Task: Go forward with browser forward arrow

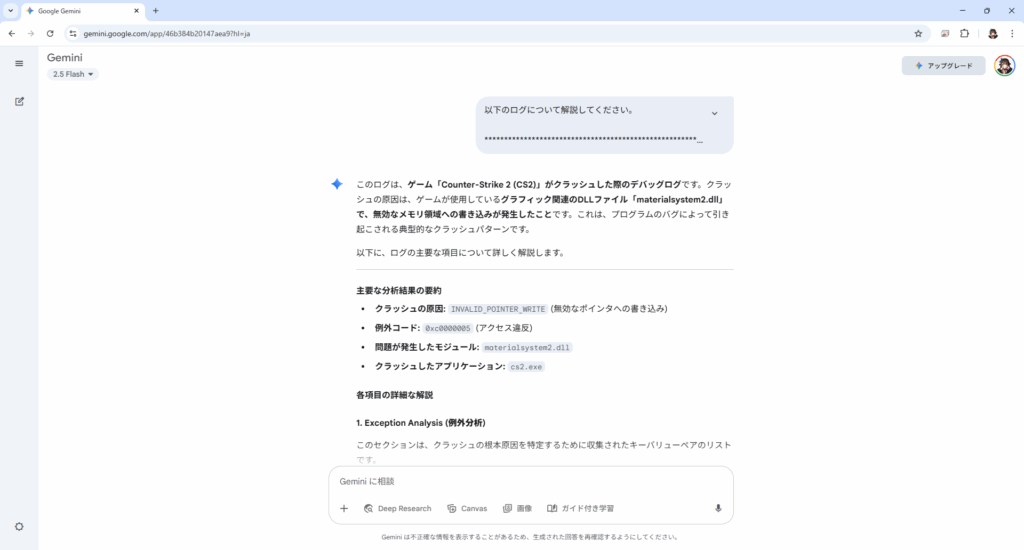Action: pos(31,33)
